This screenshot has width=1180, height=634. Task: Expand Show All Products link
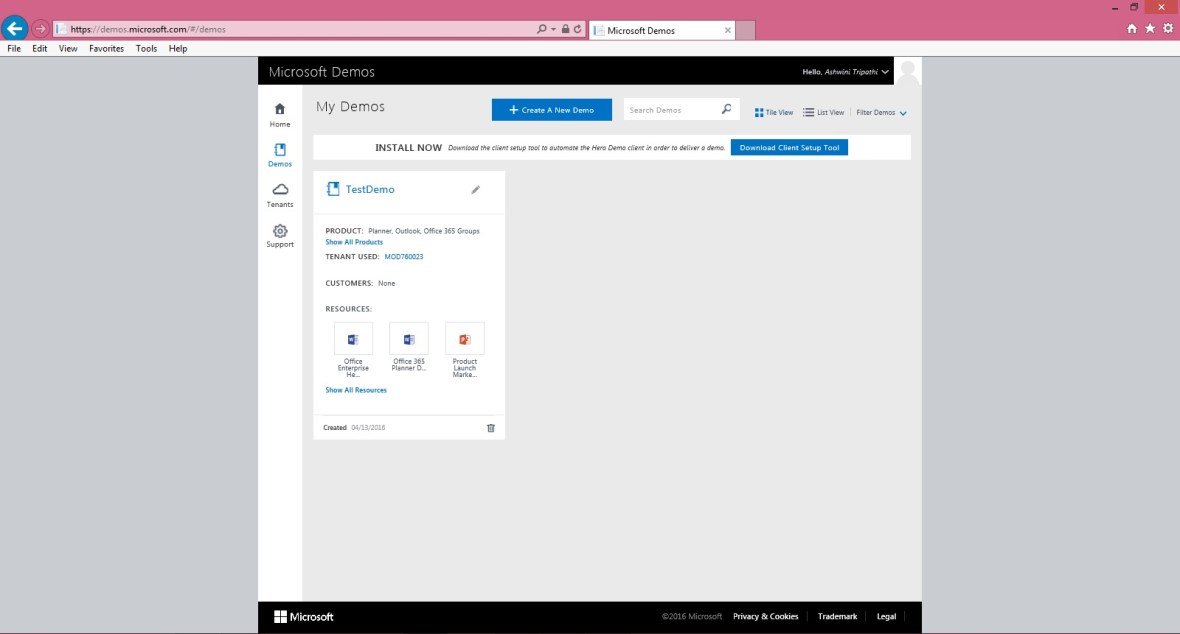354,242
